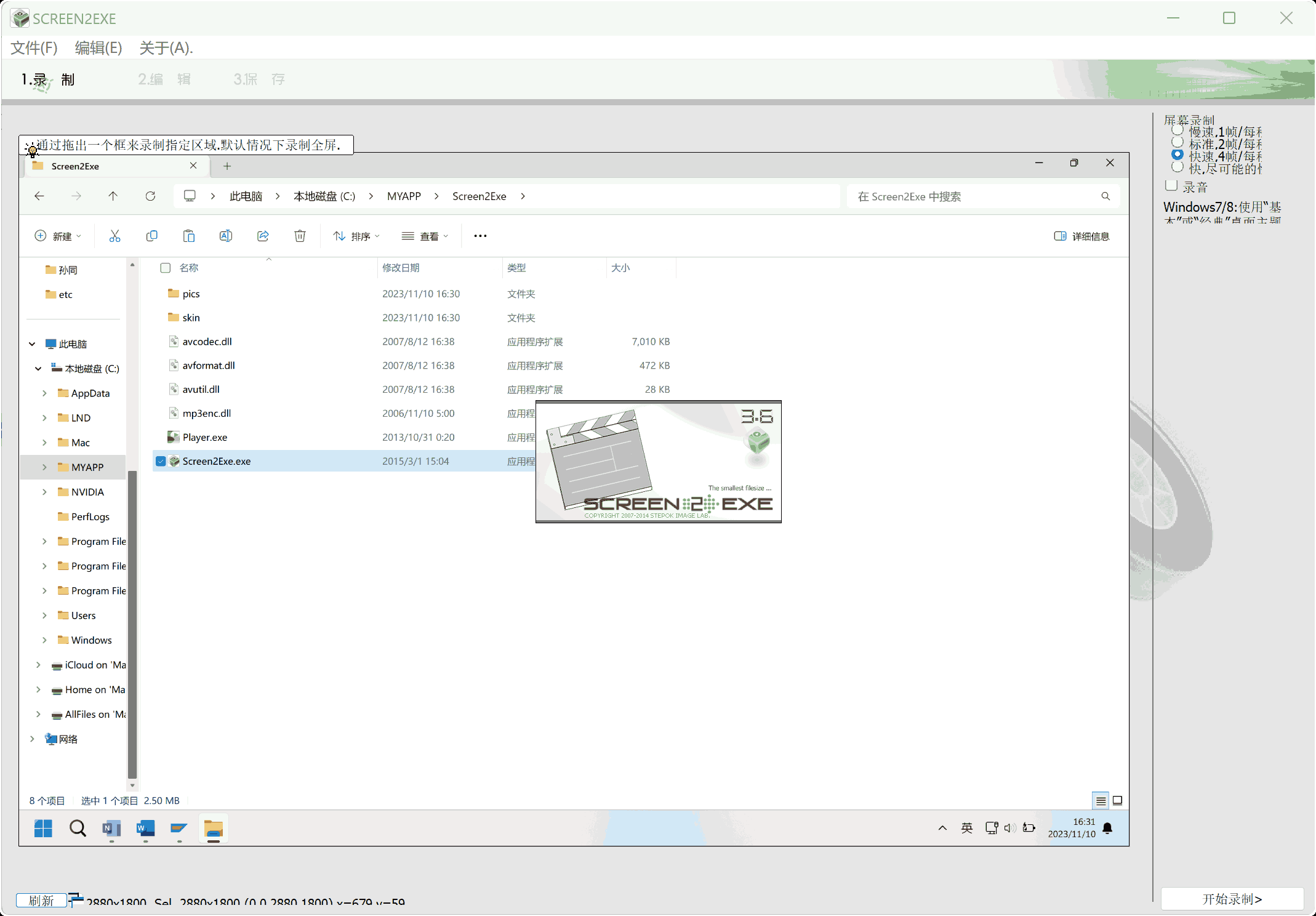Image resolution: width=1316 pixels, height=916 pixels.
Task: Click the Windows Start icon in the taskbar
Action: [43, 829]
